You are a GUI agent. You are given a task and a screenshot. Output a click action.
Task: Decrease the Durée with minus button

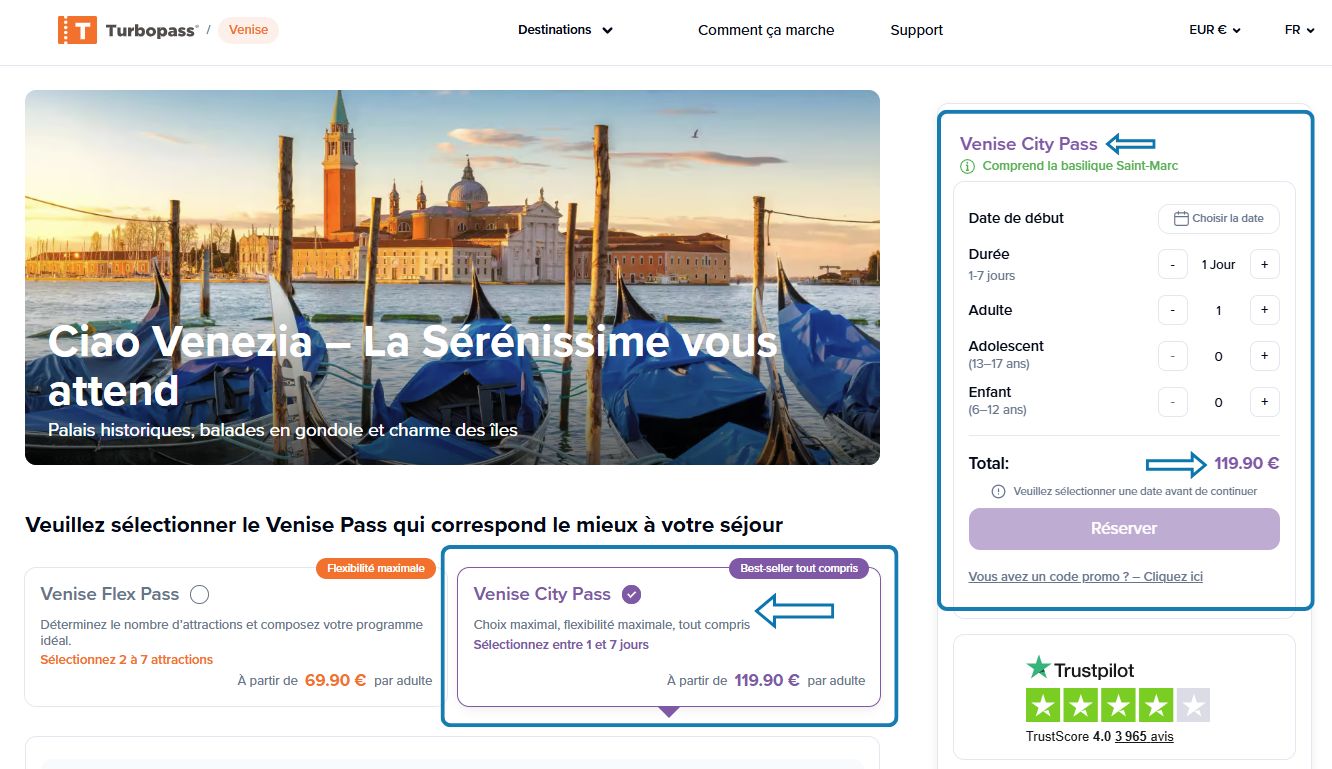pyautogui.click(x=1172, y=264)
